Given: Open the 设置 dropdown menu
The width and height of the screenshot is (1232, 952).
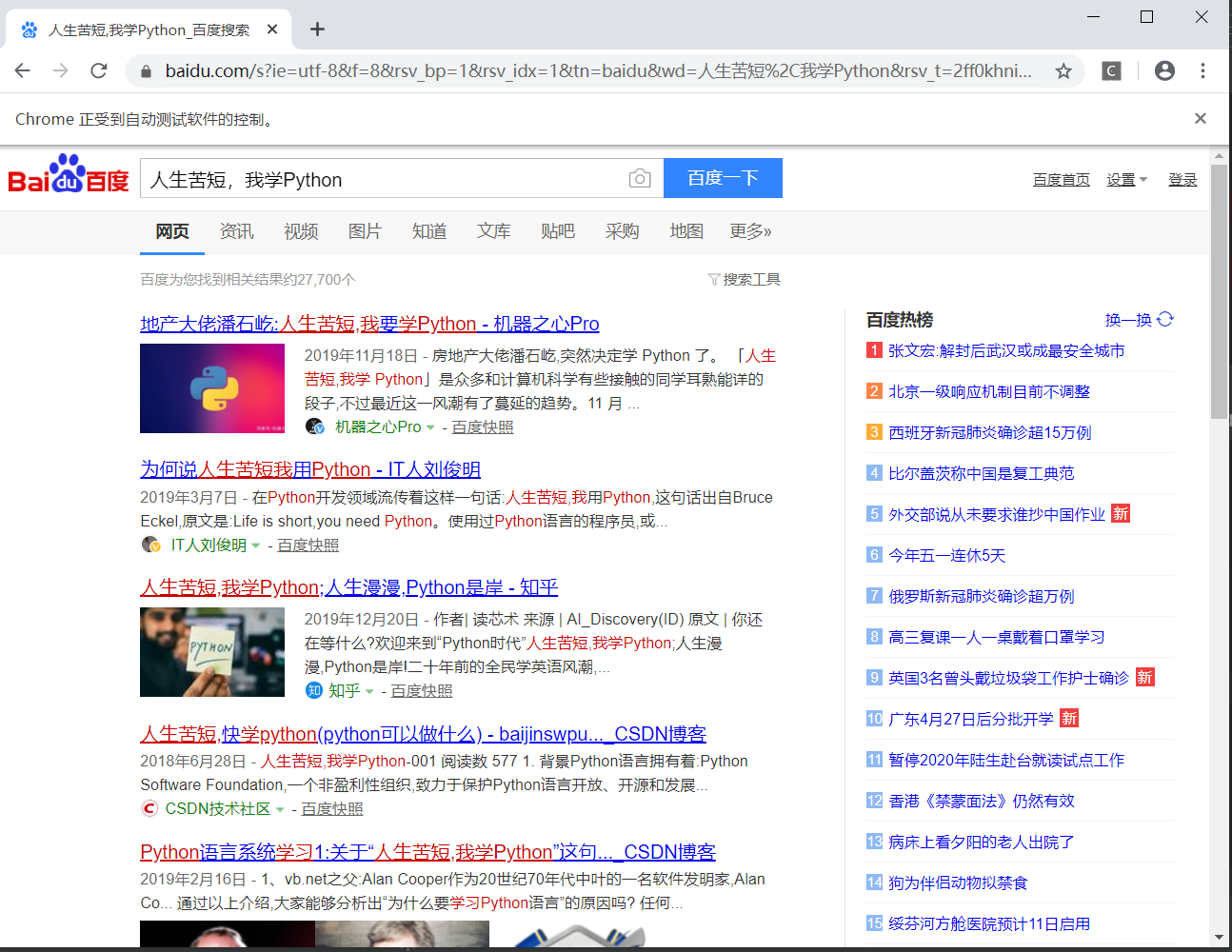Looking at the screenshot, I should (1127, 179).
